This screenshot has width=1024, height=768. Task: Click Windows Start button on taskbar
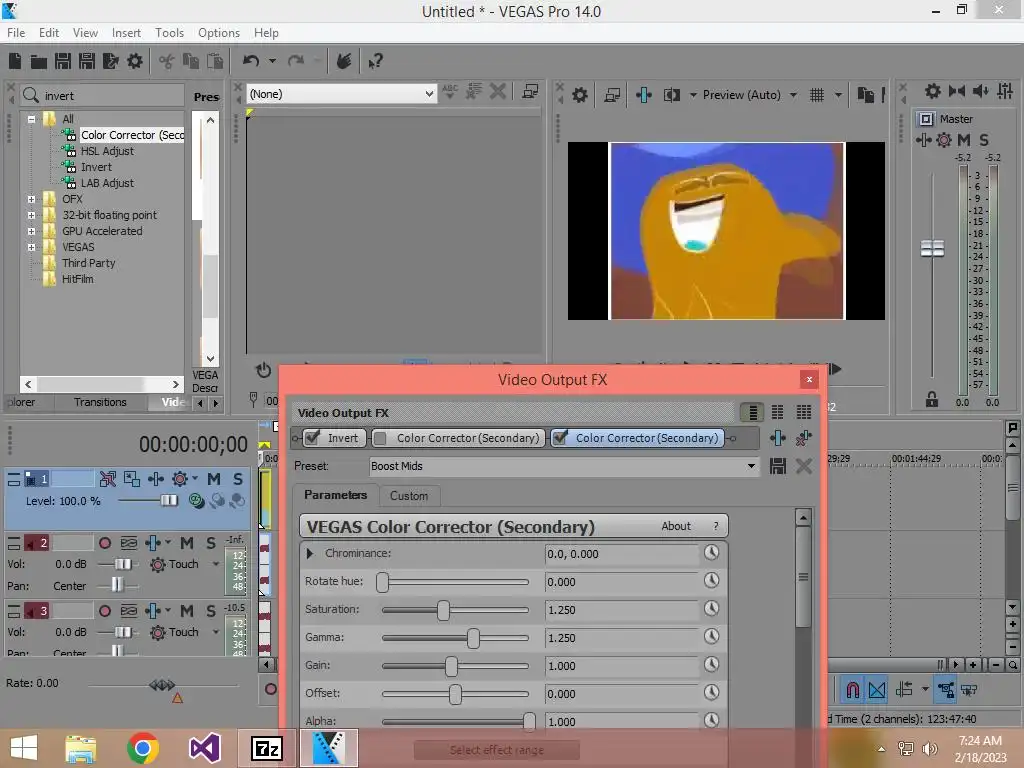24,748
